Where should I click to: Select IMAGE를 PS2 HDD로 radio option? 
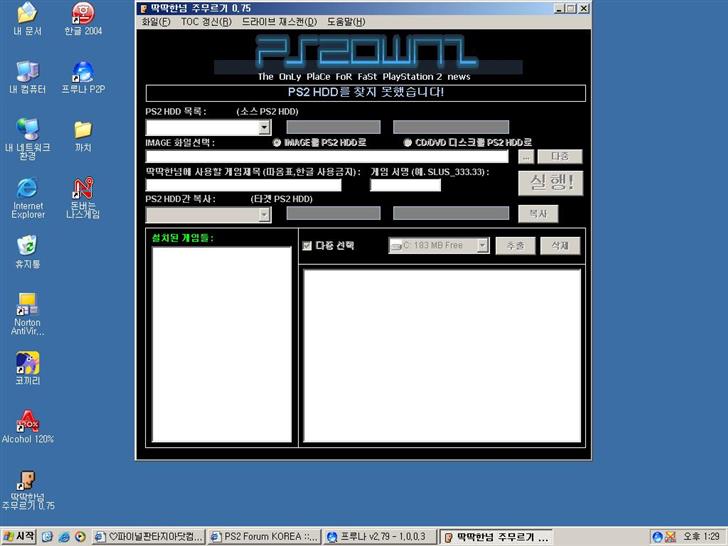(277, 143)
